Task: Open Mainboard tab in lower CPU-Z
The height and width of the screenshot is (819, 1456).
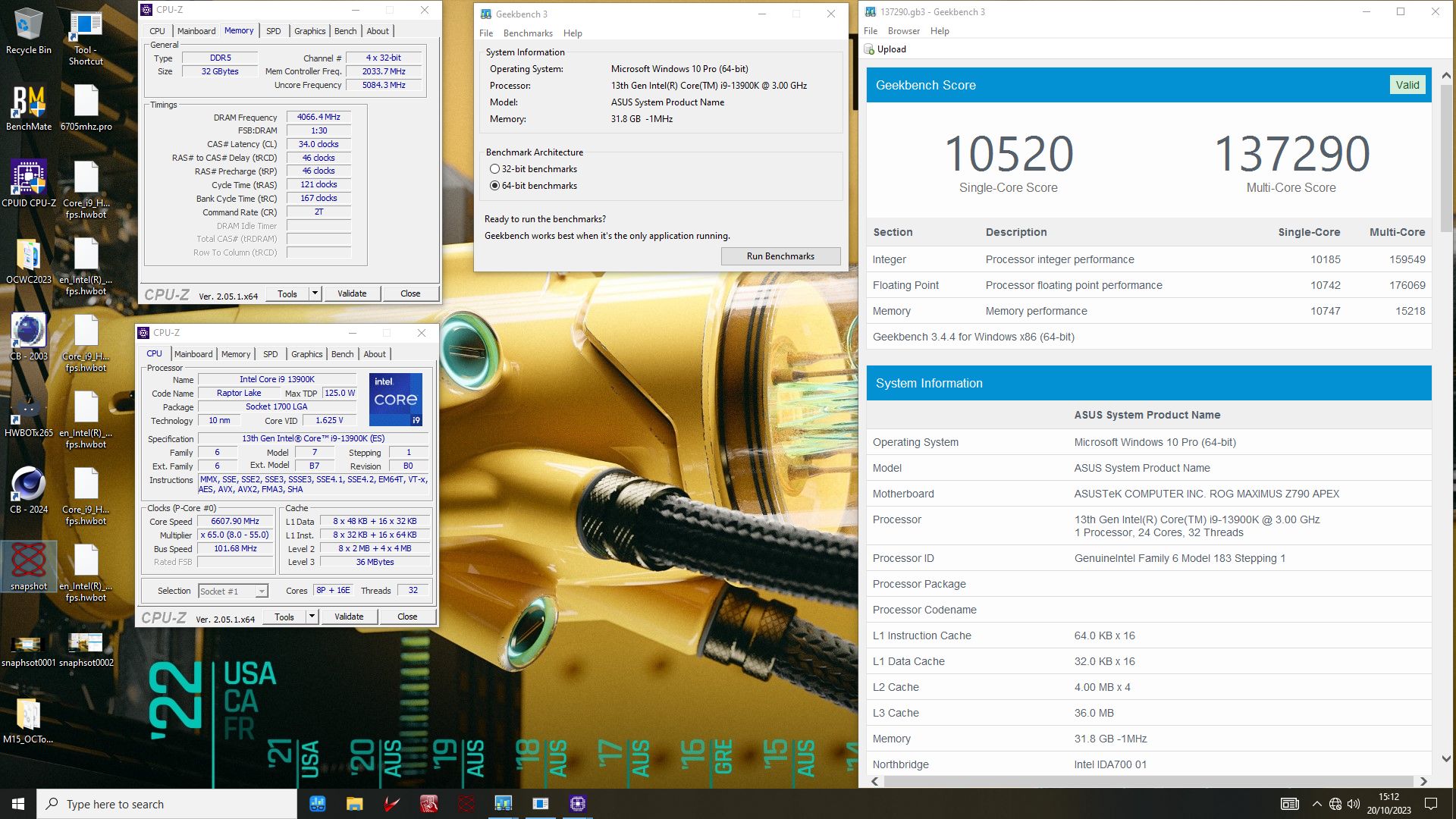Action: (x=193, y=354)
